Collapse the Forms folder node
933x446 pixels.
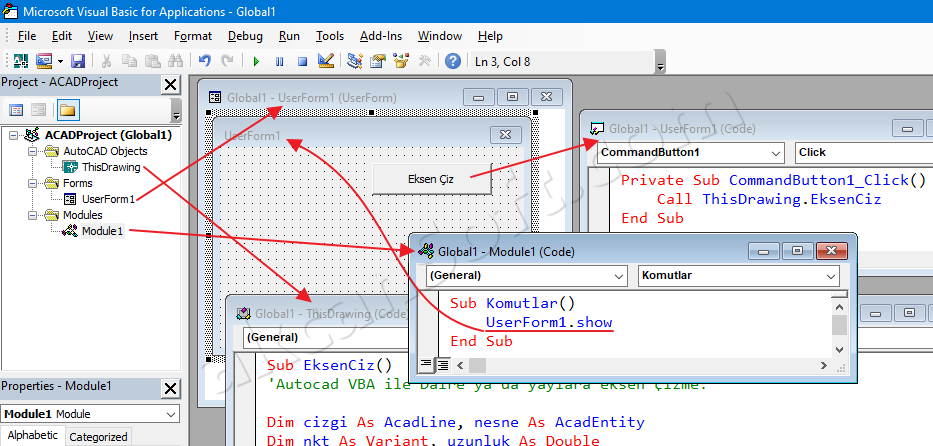pyautogui.click(x=32, y=184)
